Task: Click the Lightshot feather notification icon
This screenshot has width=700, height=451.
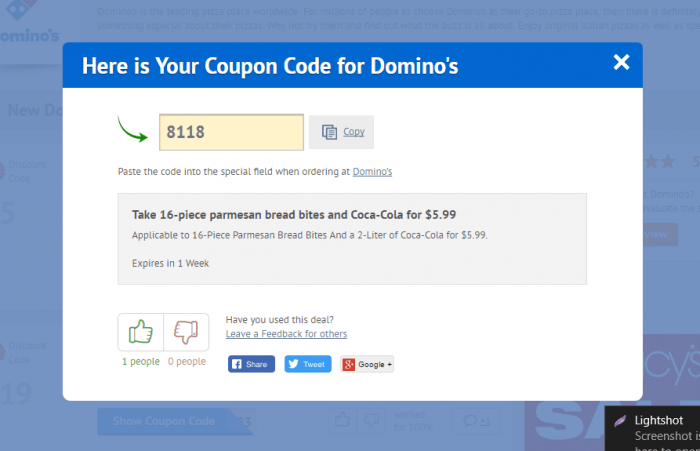Action: click(620, 421)
